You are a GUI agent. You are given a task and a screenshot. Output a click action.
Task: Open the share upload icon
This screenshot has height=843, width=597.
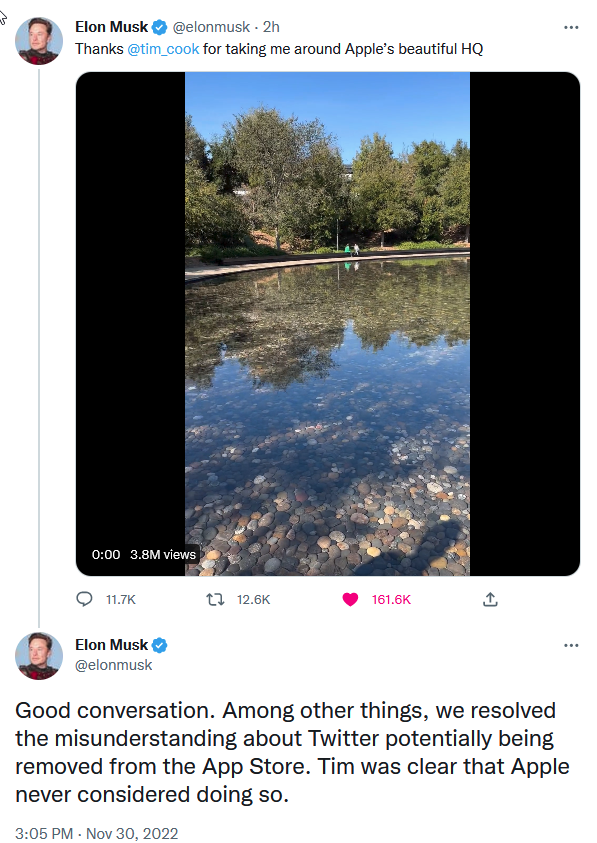coord(490,599)
